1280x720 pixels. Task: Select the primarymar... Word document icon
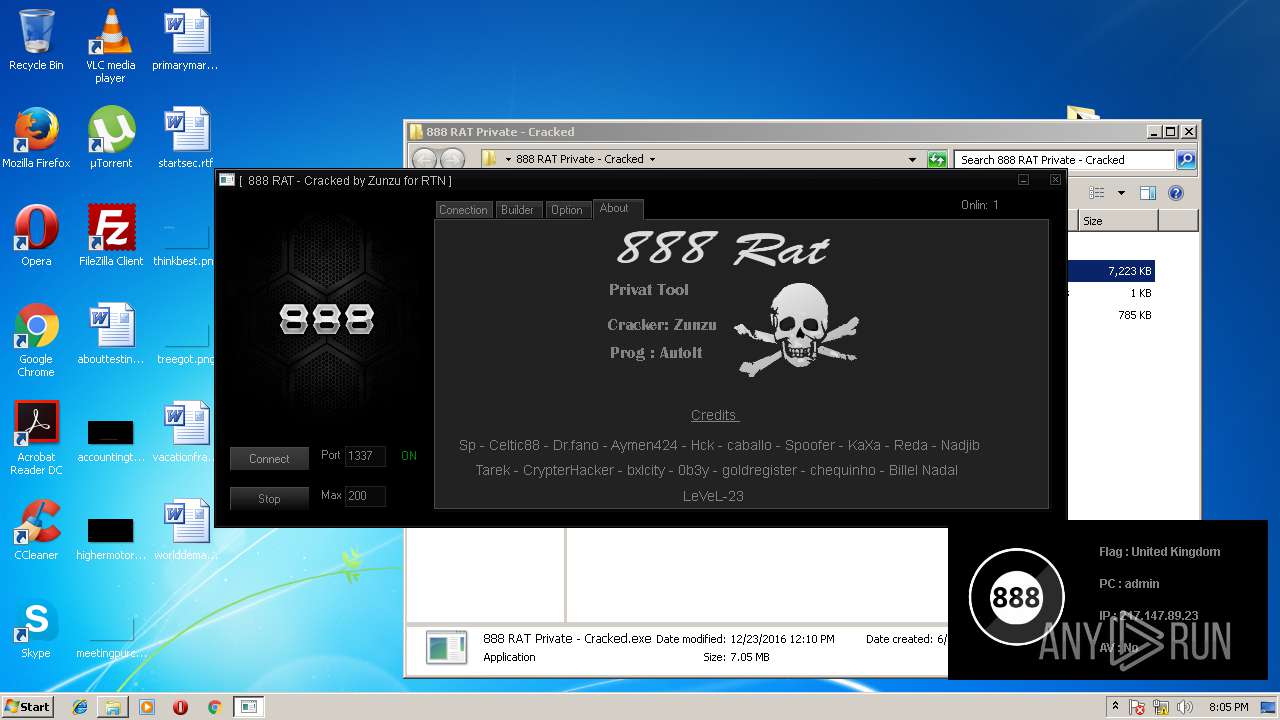pos(185,40)
